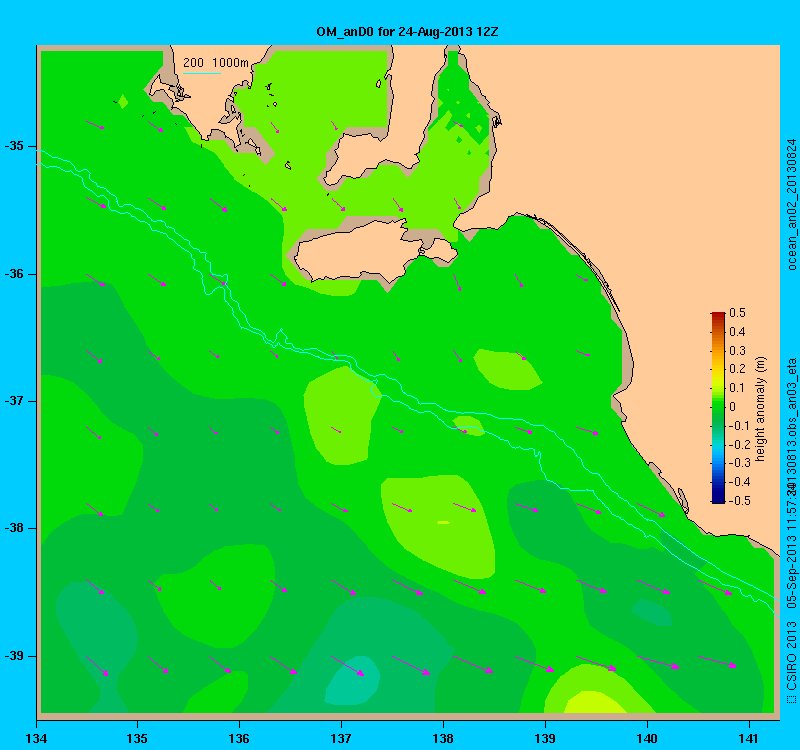Click the -0.2 color bar label
Image resolution: width=800 pixels, height=750 pixels.
coord(738,444)
